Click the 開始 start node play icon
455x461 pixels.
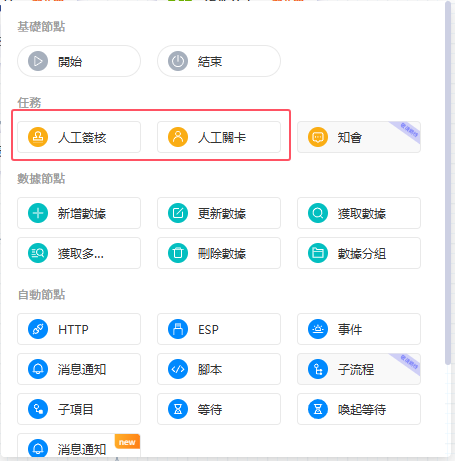[x=38, y=61]
